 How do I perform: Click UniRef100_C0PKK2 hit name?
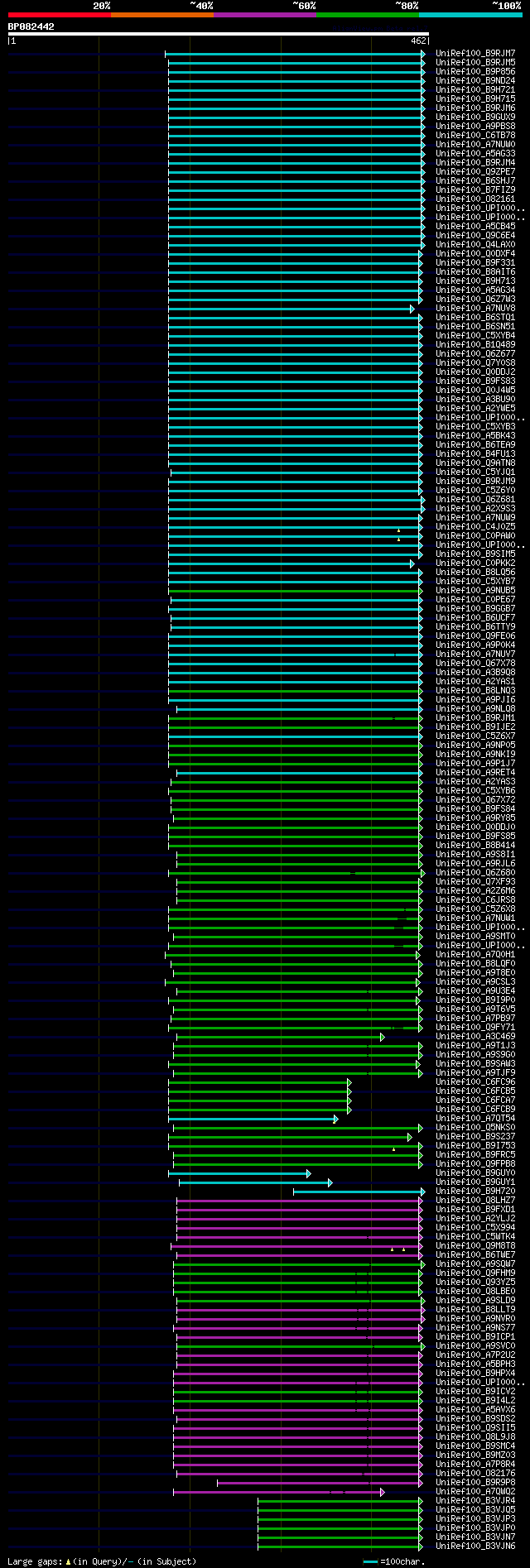click(475, 563)
